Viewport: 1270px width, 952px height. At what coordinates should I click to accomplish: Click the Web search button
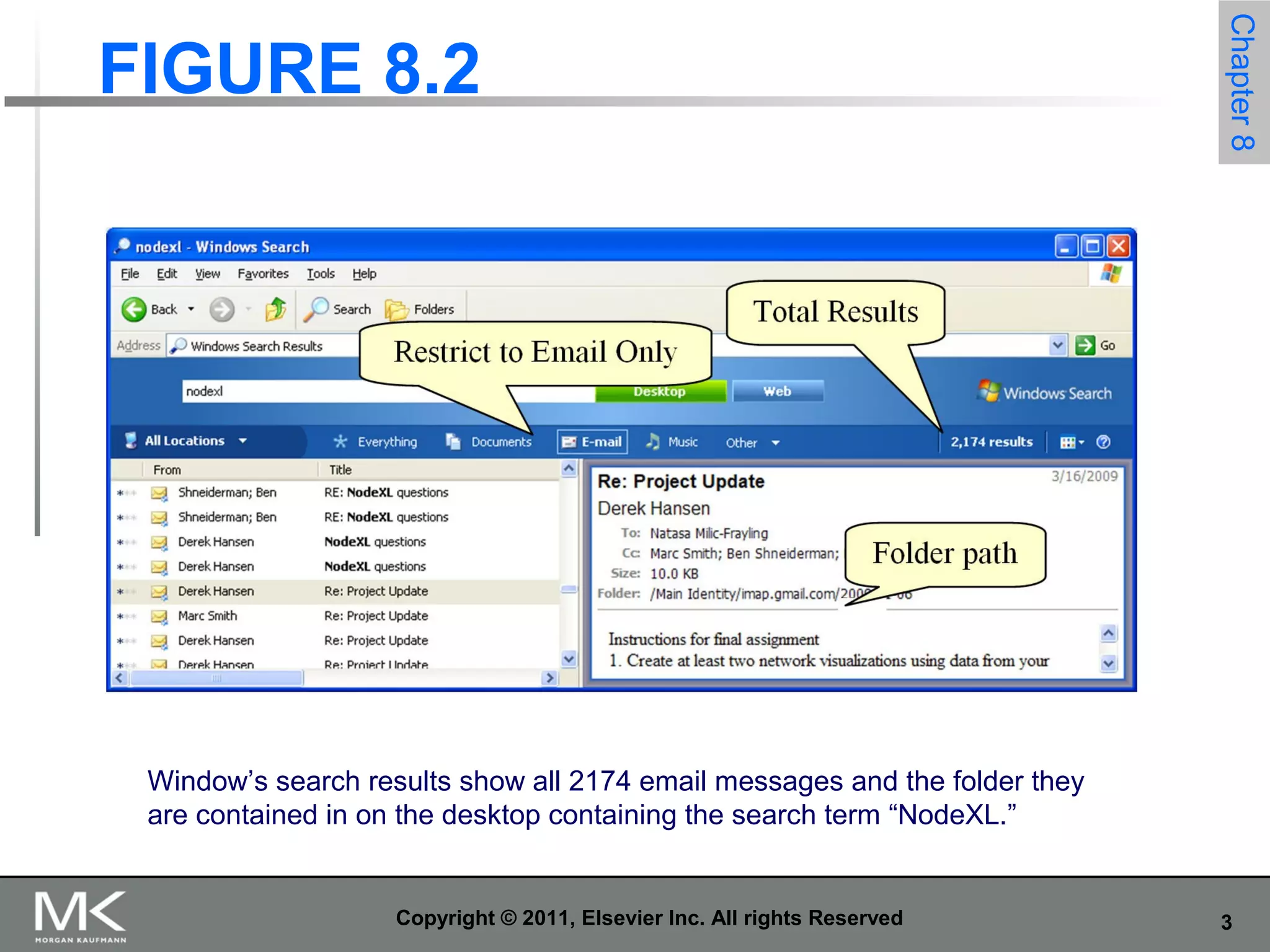coord(778,391)
